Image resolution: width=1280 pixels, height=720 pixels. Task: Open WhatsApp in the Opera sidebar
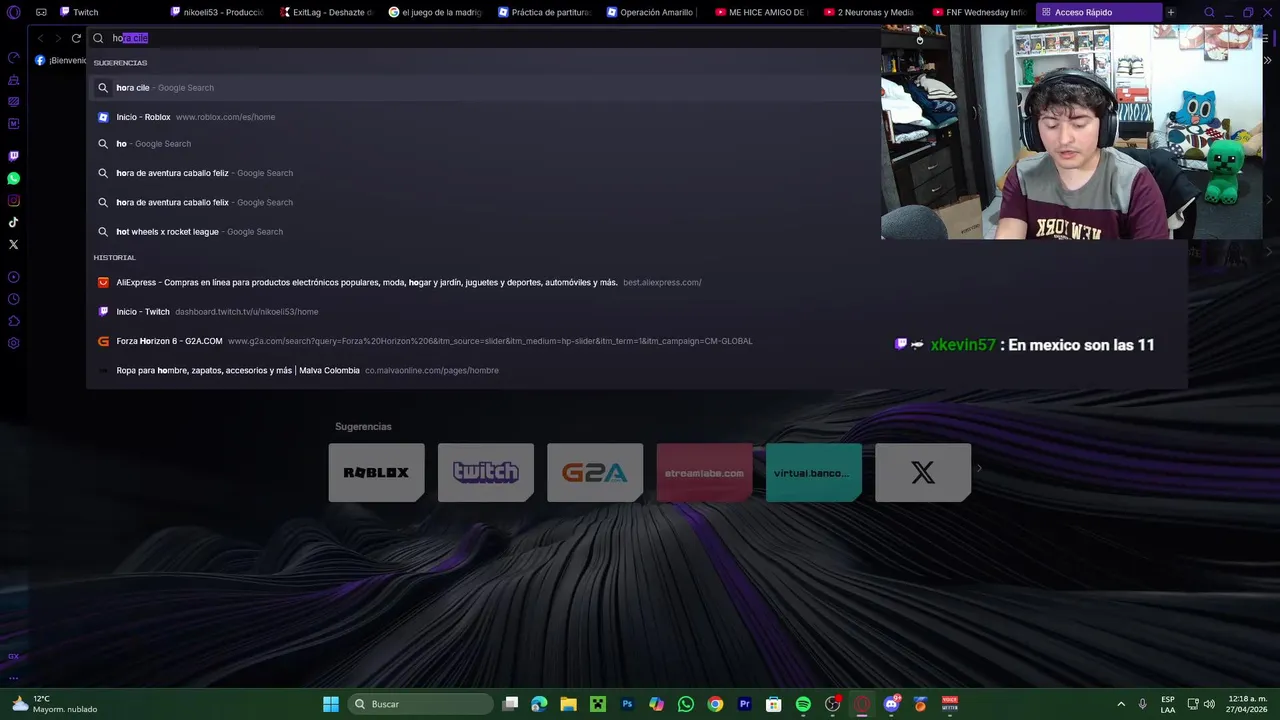pos(14,178)
